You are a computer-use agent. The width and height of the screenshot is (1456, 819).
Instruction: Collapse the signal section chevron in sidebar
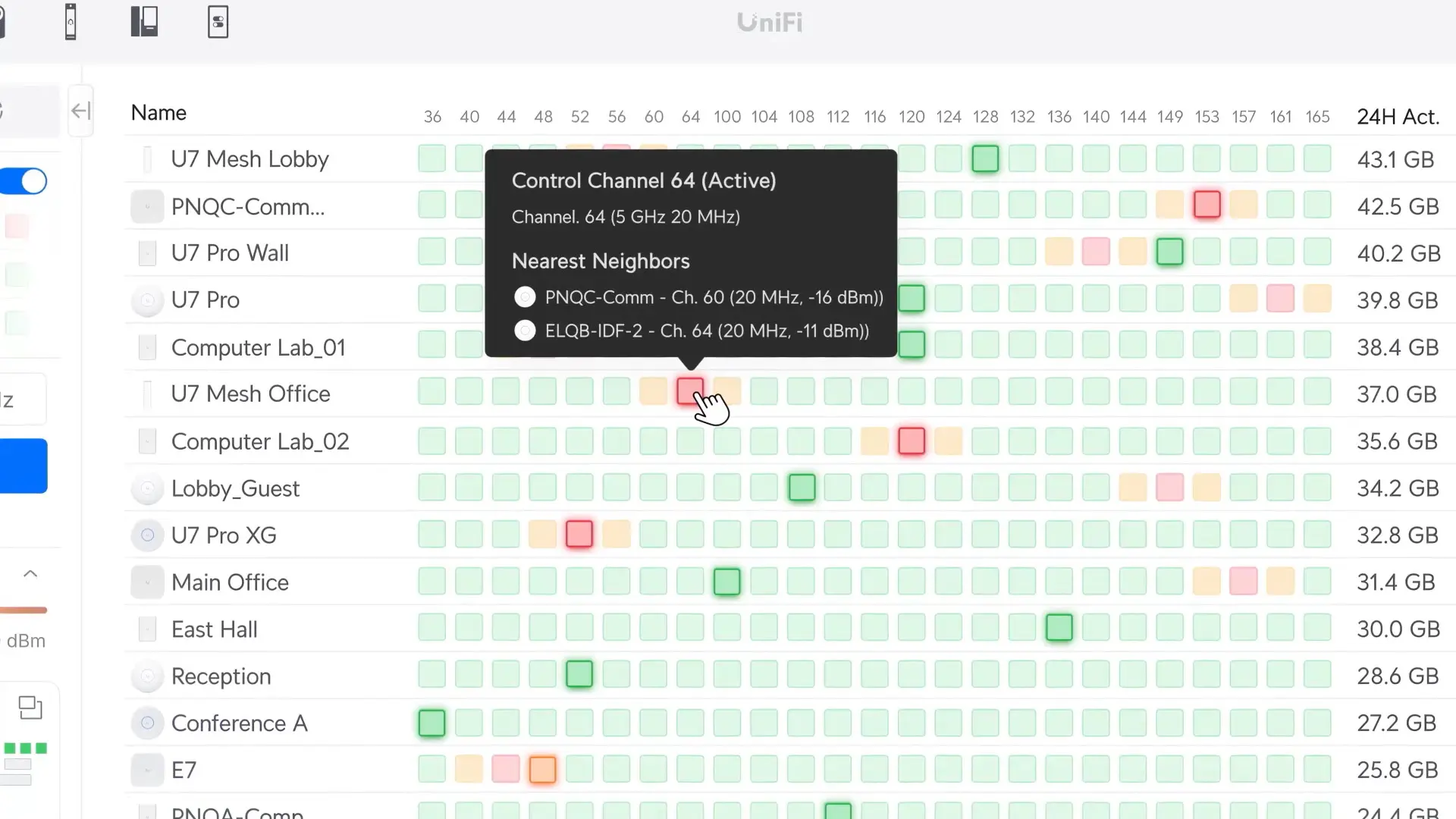pos(30,574)
